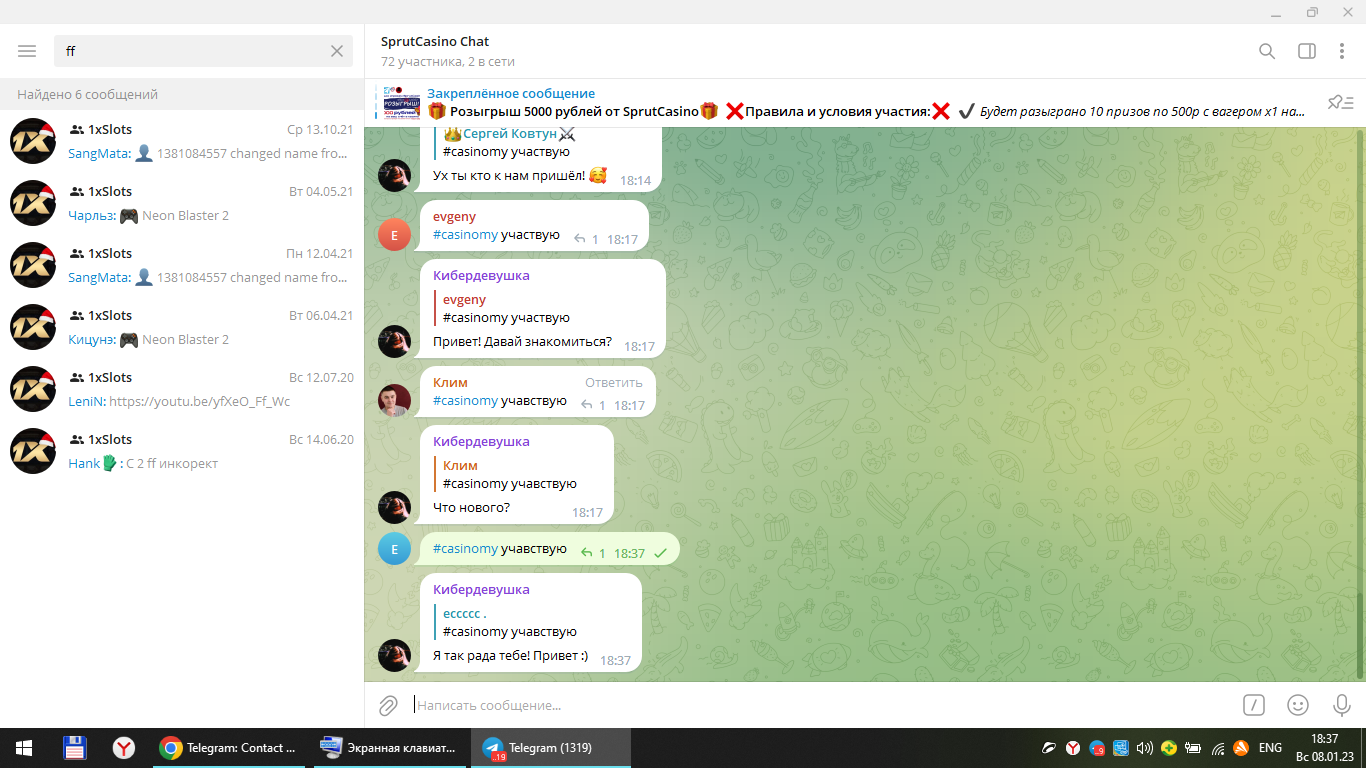Start a voice message with the microphone
1366x768 pixels.
[x=1342, y=705]
